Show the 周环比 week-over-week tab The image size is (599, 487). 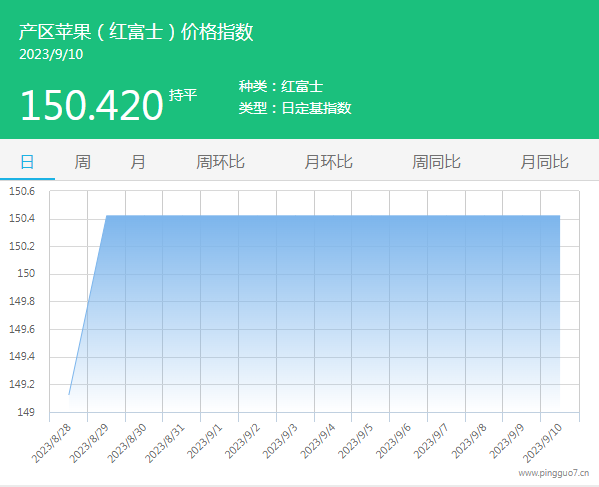(220, 162)
